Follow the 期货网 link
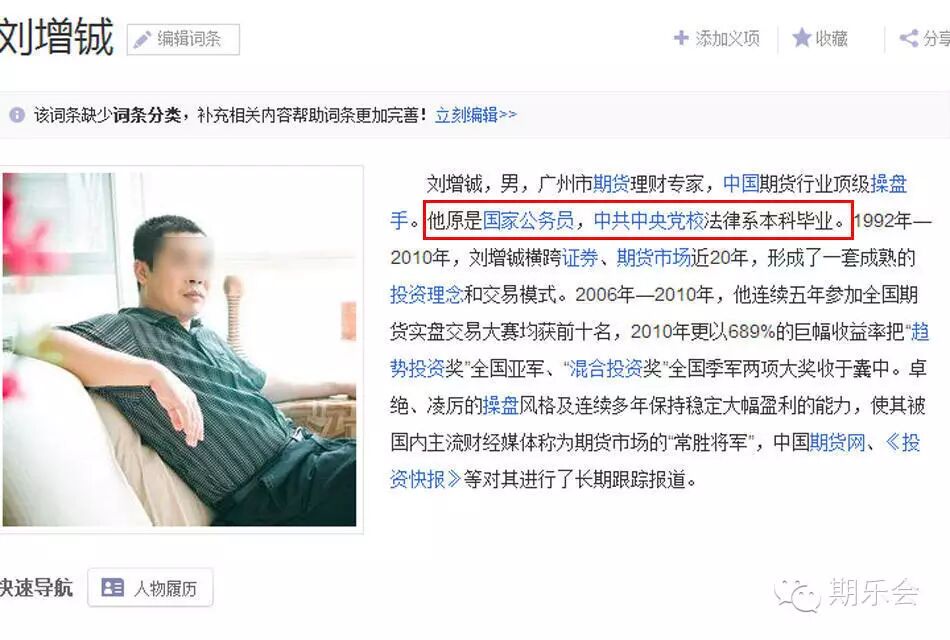 click(837, 442)
